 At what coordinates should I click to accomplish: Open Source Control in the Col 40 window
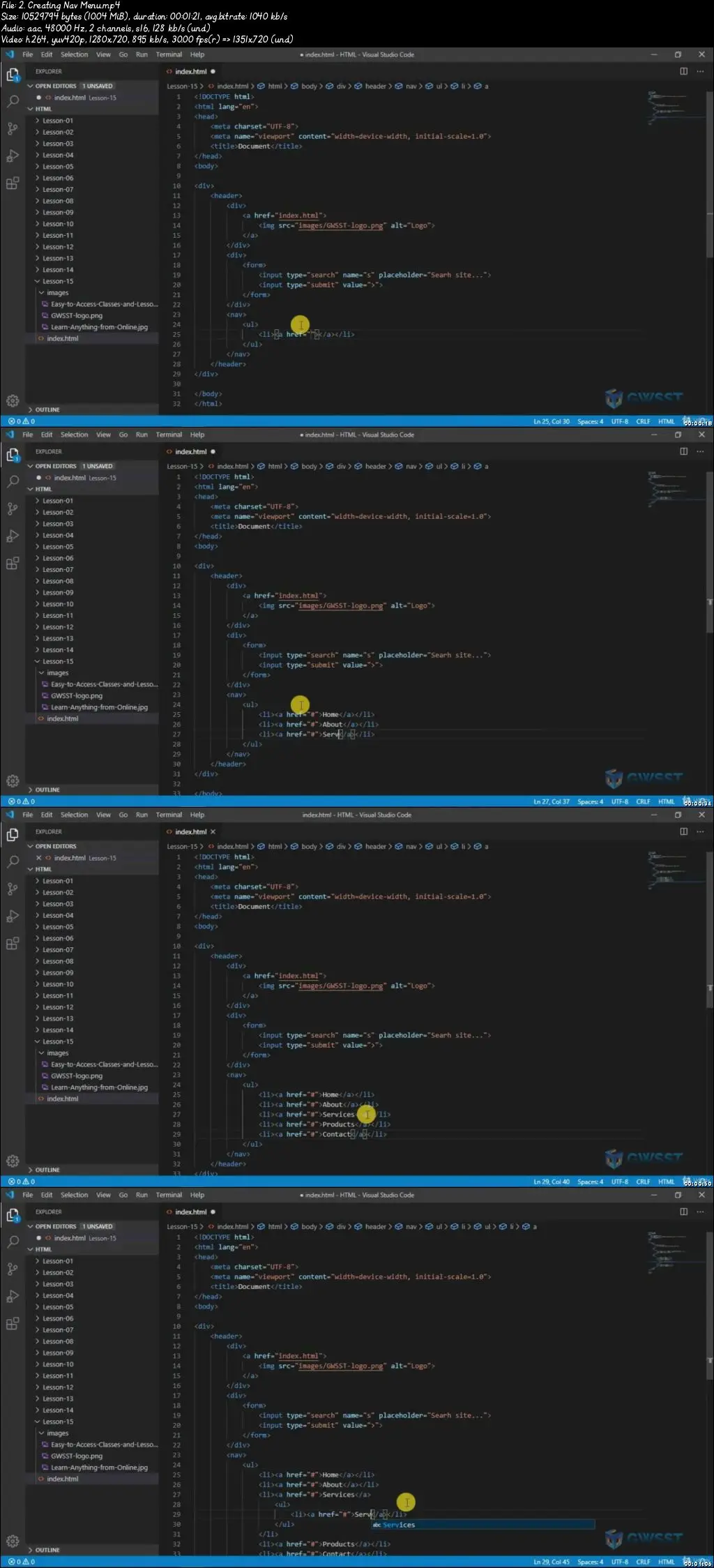(x=13, y=889)
